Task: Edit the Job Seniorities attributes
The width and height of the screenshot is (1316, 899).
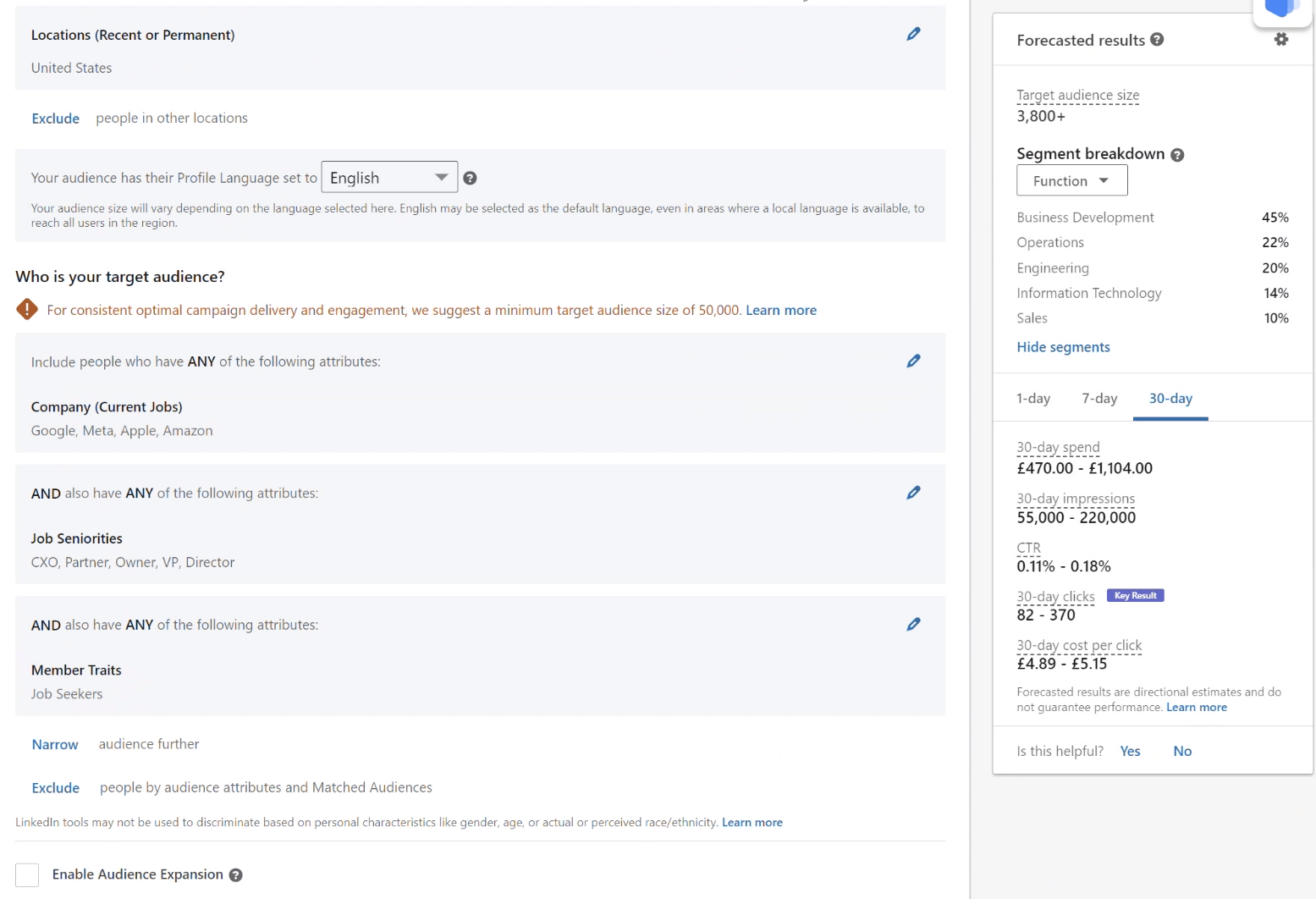Action: (913, 492)
